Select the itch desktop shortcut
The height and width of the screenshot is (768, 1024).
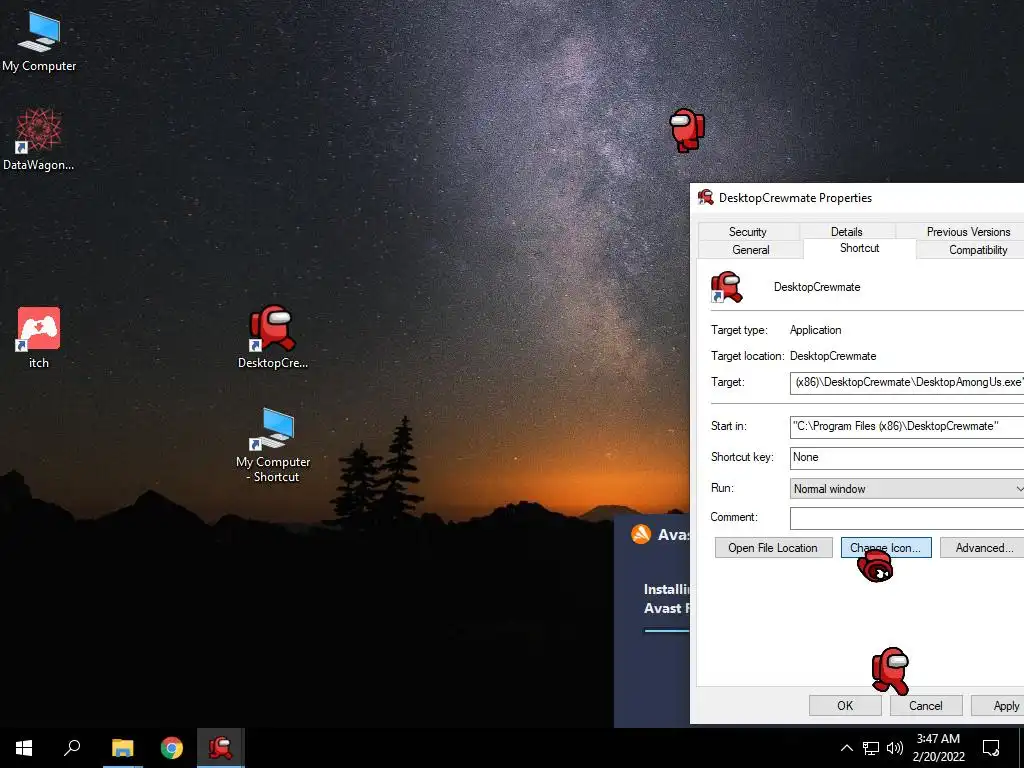click(39, 338)
